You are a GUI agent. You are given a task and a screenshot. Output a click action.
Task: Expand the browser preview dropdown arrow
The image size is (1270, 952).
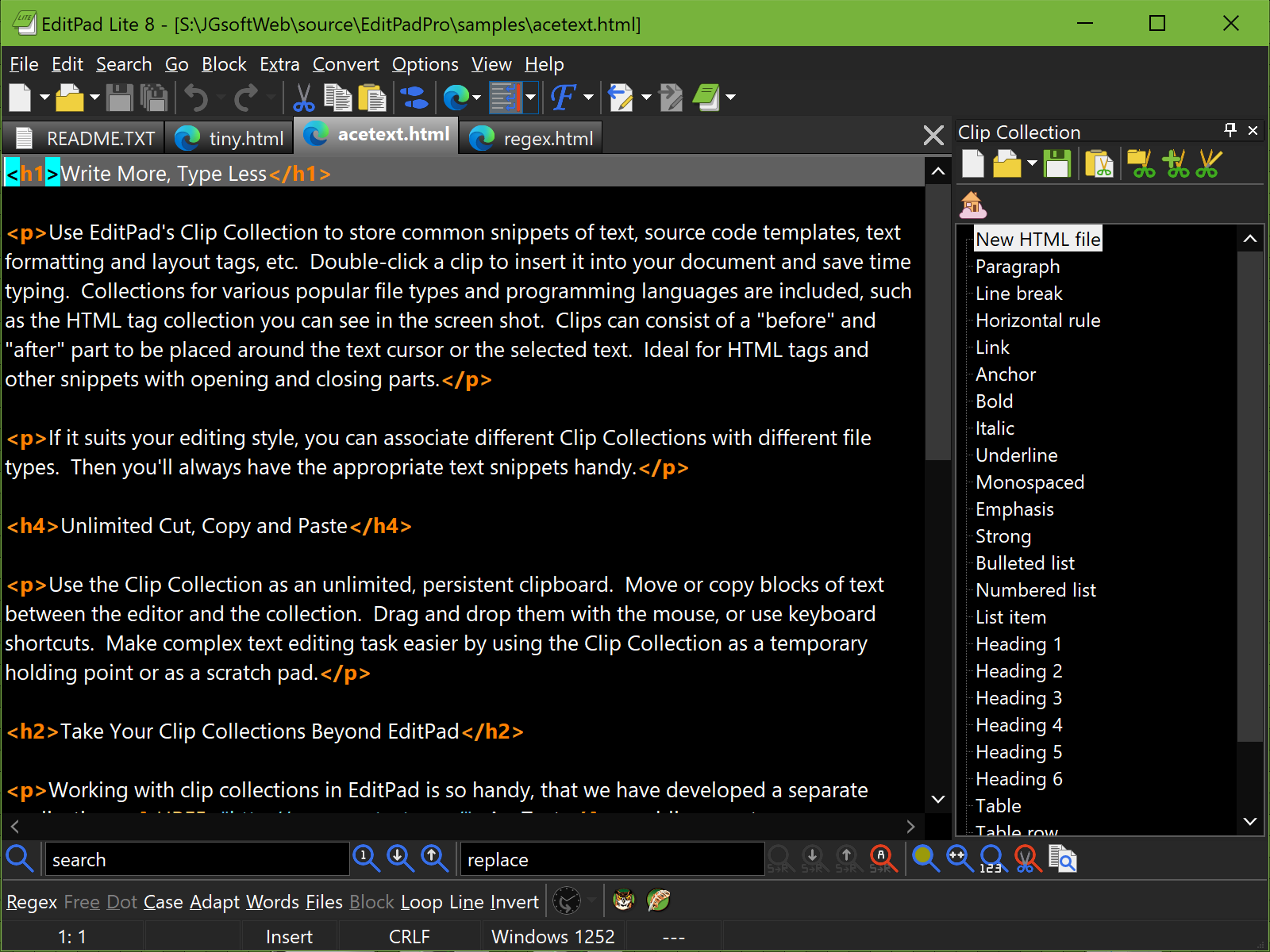476,98
